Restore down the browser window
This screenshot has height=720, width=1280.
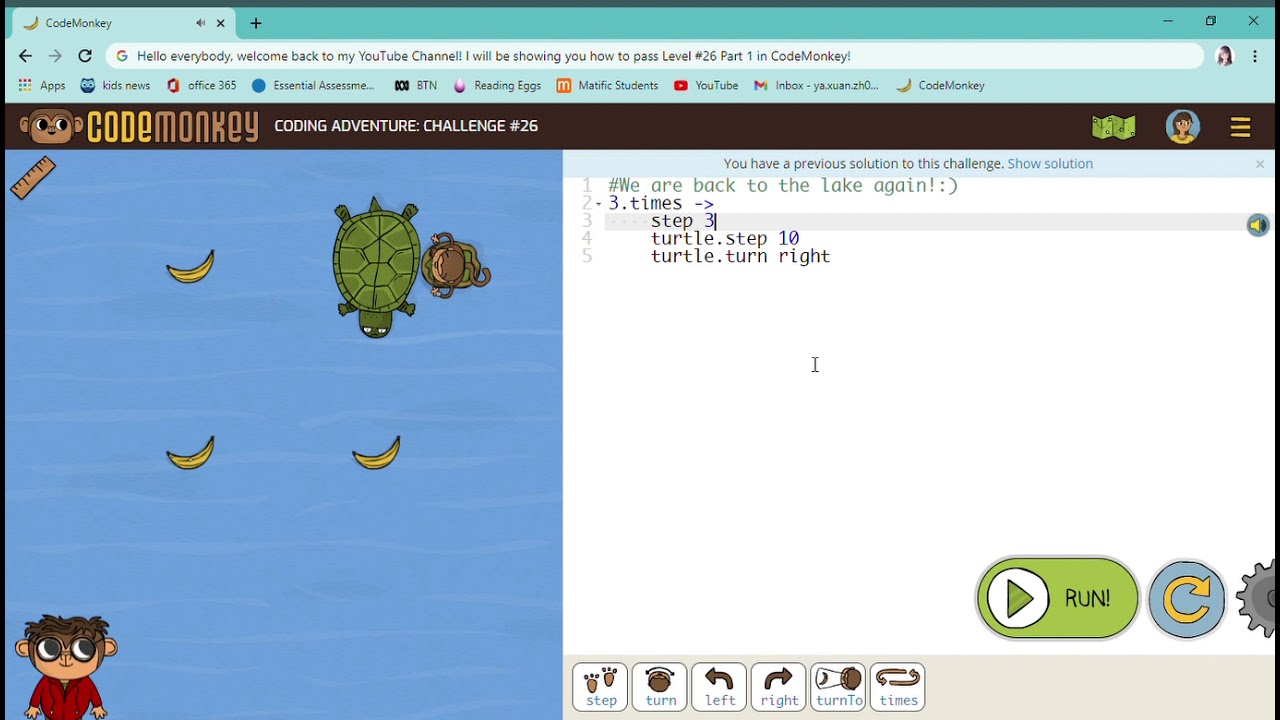(x=1210, y=21)
